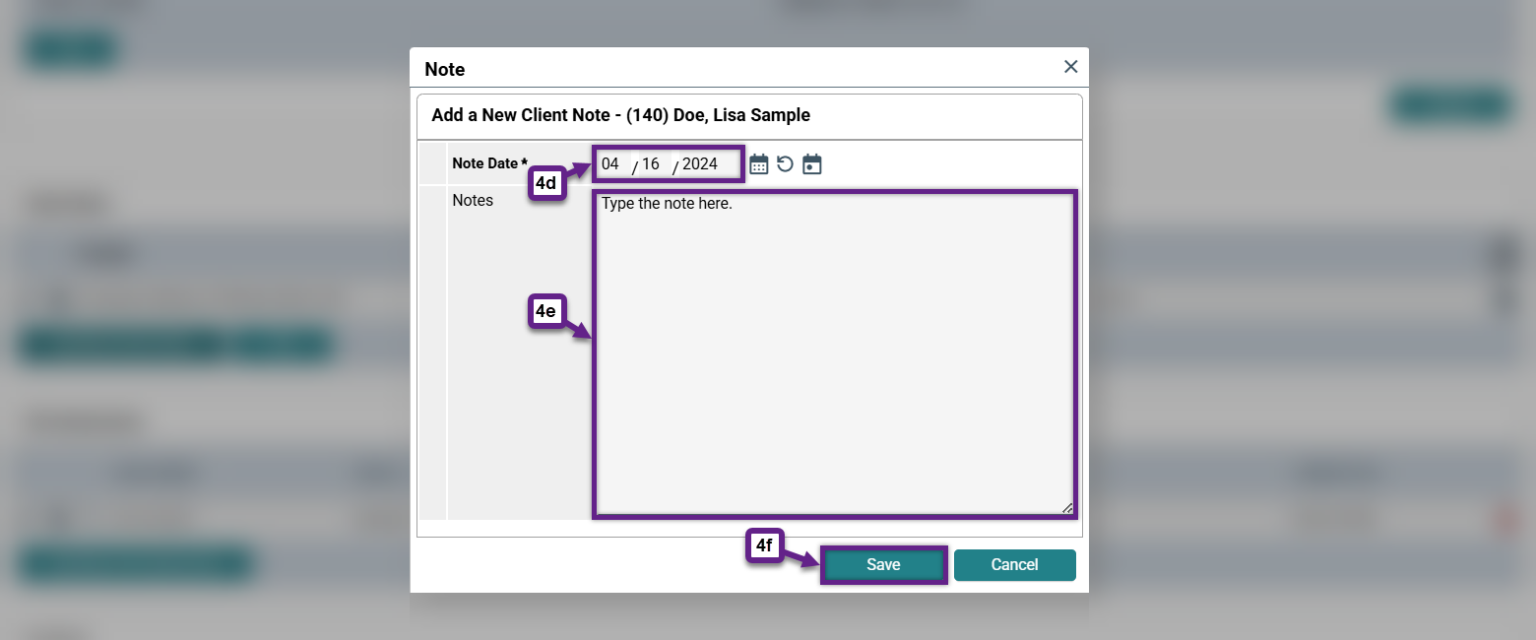This screenshot has width=1536, height=640.
Task: Save the new client note
Action: point(884,565)
